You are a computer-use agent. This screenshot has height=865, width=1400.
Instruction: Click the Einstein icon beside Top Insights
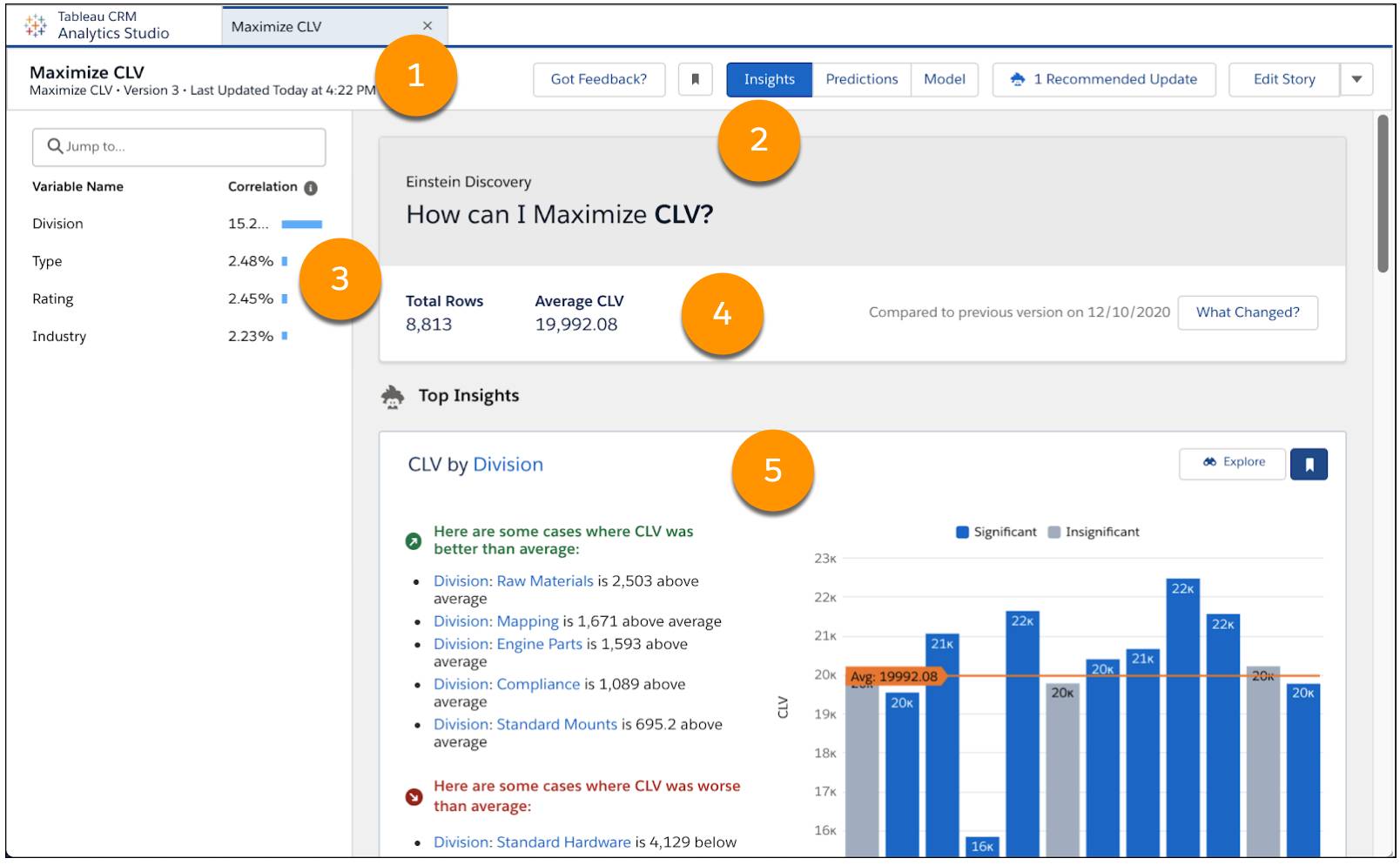pyautogui.click(x=393, y=397)
